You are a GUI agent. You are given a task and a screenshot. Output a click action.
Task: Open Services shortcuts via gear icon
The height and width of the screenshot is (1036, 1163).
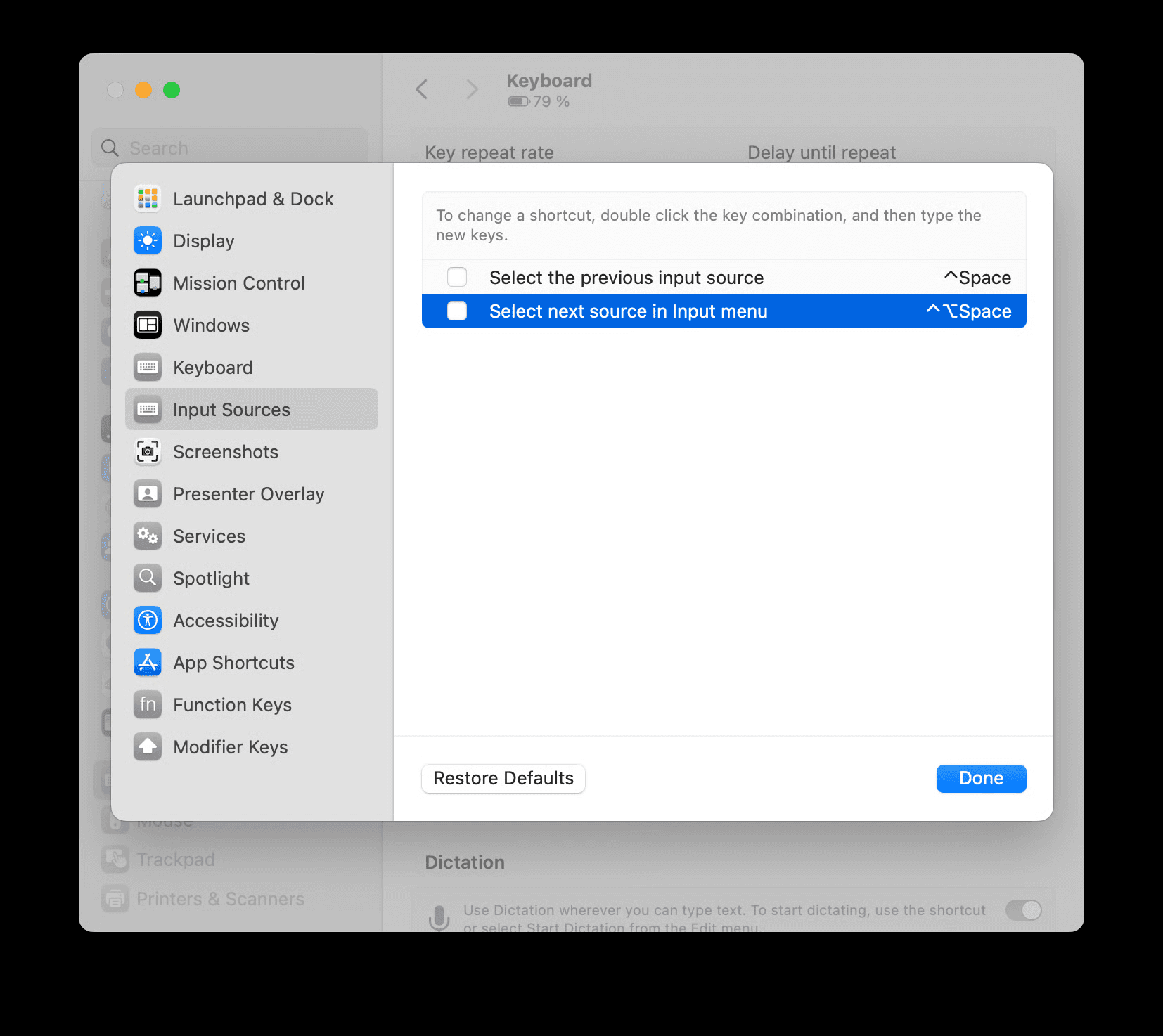click(x=147, y=536)
